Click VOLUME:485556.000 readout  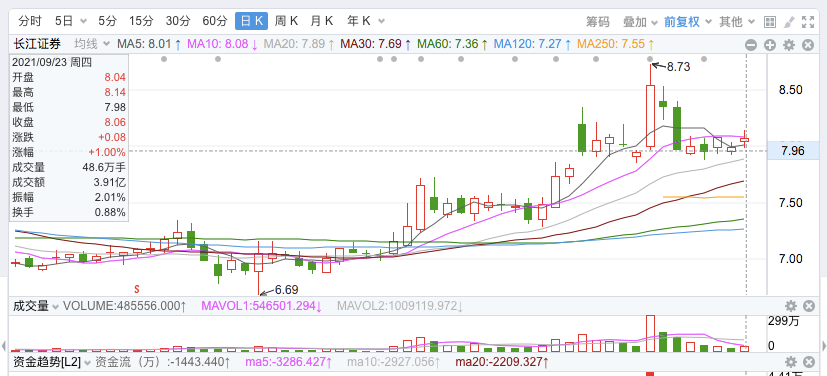coord(125,306)
